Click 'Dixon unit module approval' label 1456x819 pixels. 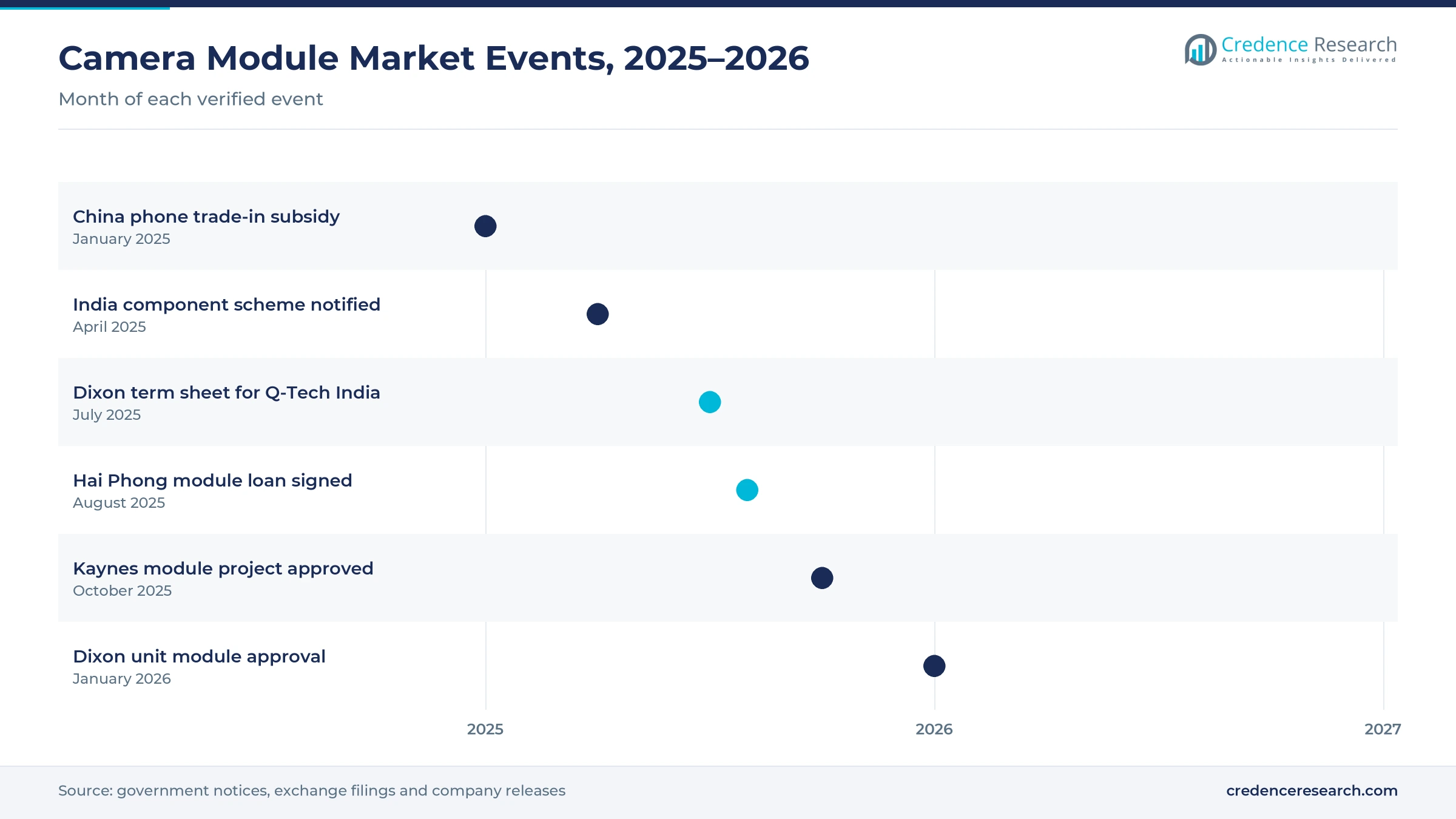click(199, 656)
